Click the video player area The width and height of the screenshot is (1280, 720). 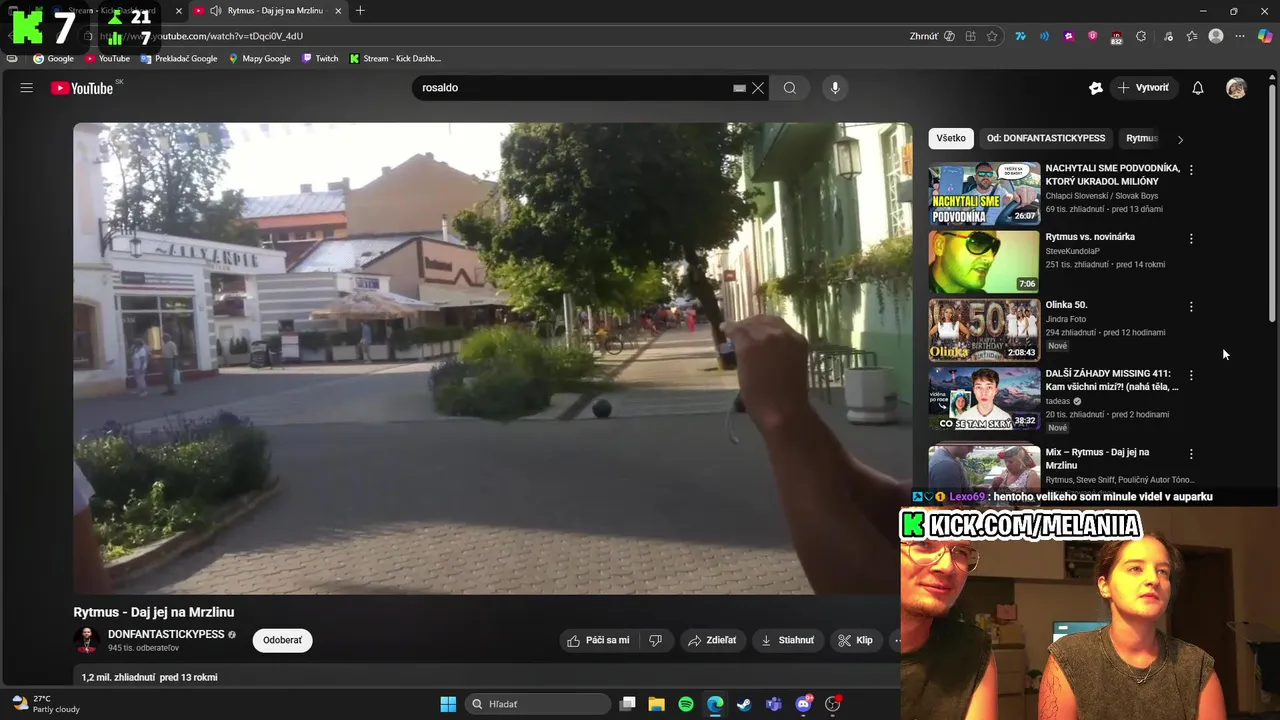coord(492,358)
